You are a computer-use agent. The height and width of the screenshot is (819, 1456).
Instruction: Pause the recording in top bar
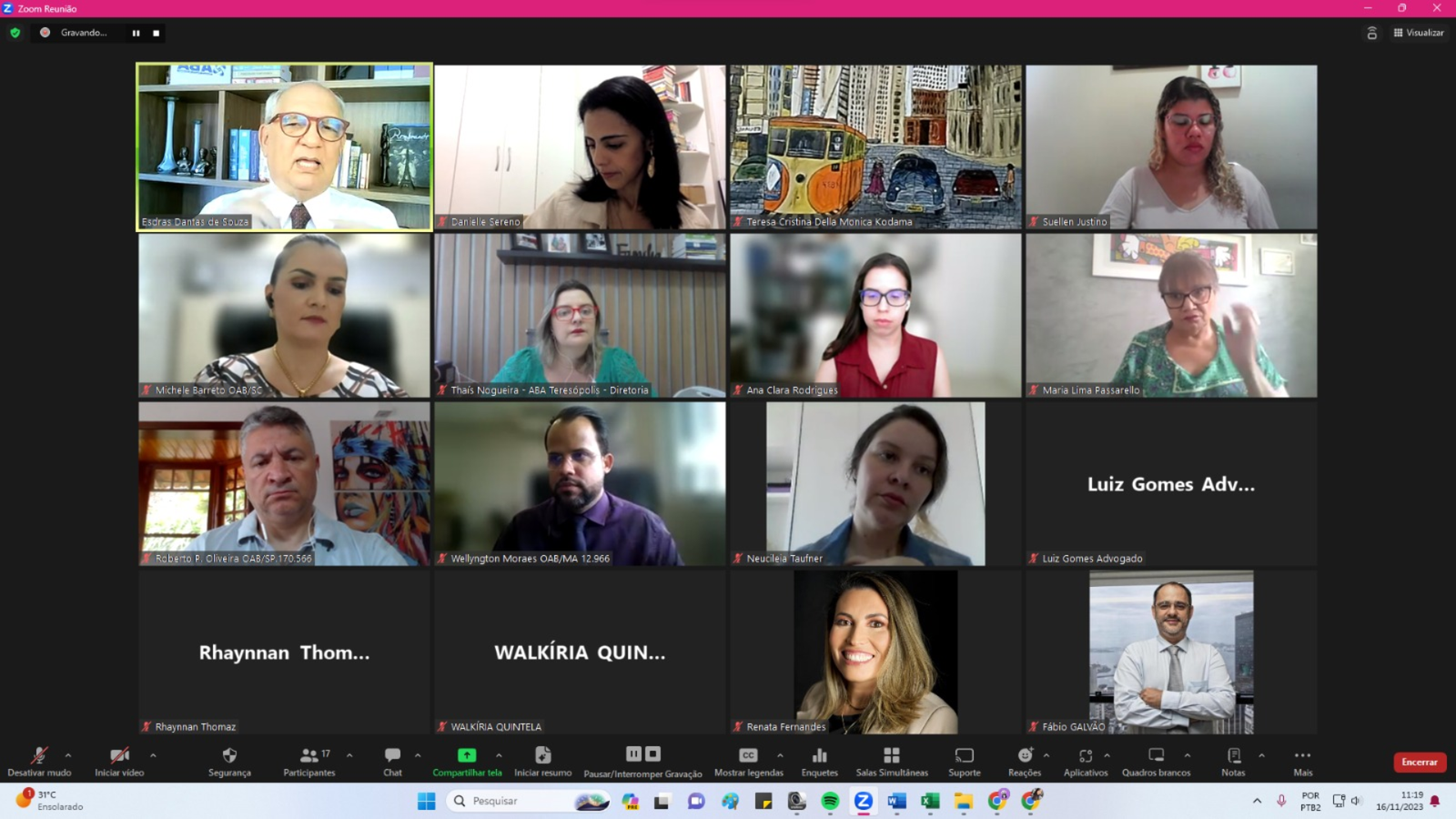click(136, 33)
